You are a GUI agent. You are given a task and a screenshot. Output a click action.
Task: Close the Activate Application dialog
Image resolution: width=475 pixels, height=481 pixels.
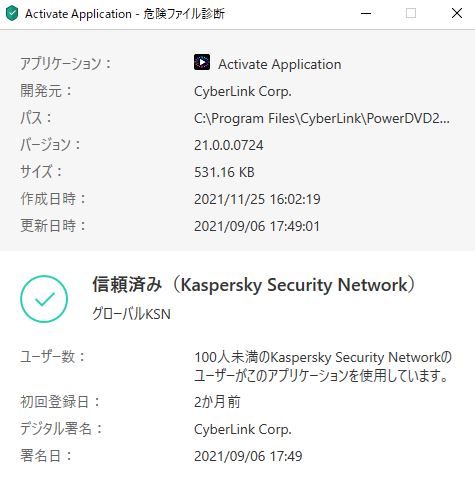(x=457, y=14)
